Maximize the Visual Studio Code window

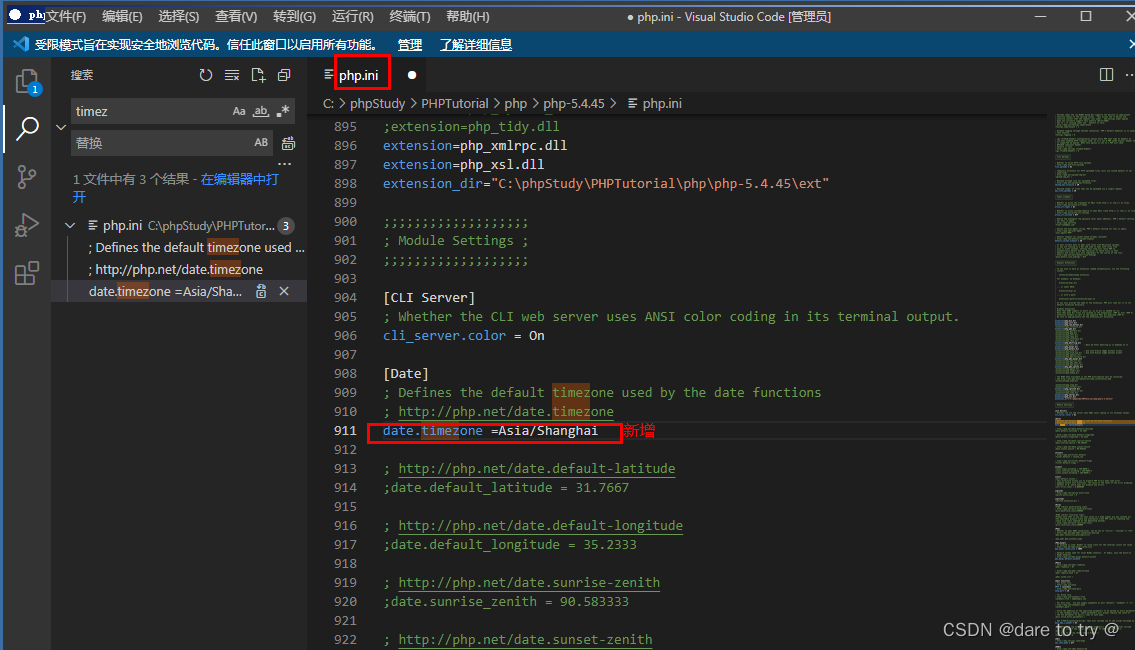click(1086, 16)
